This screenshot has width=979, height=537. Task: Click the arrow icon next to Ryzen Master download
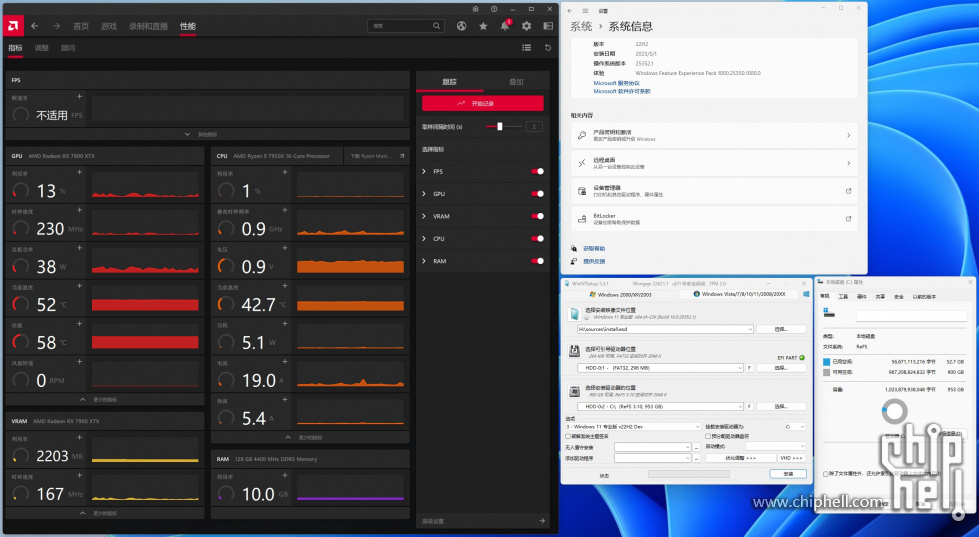[401, 156]
